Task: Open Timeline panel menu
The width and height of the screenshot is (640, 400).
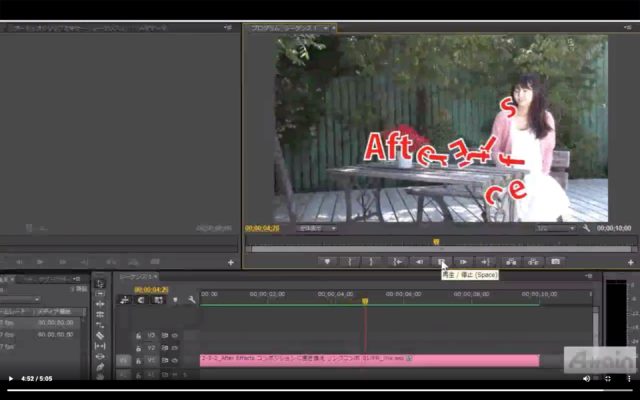Action: [588, 276]
